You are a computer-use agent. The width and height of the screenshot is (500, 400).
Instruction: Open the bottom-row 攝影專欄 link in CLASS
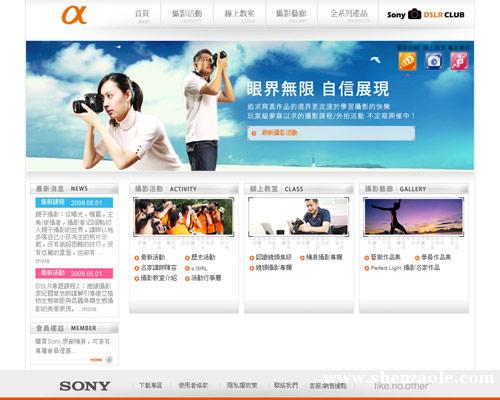coord(274,268)
